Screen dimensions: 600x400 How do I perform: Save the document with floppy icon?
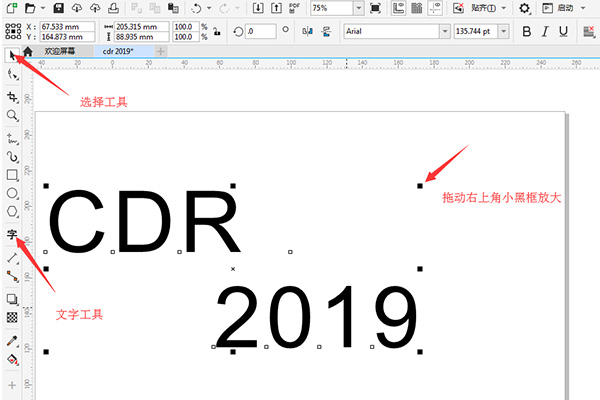58,8
